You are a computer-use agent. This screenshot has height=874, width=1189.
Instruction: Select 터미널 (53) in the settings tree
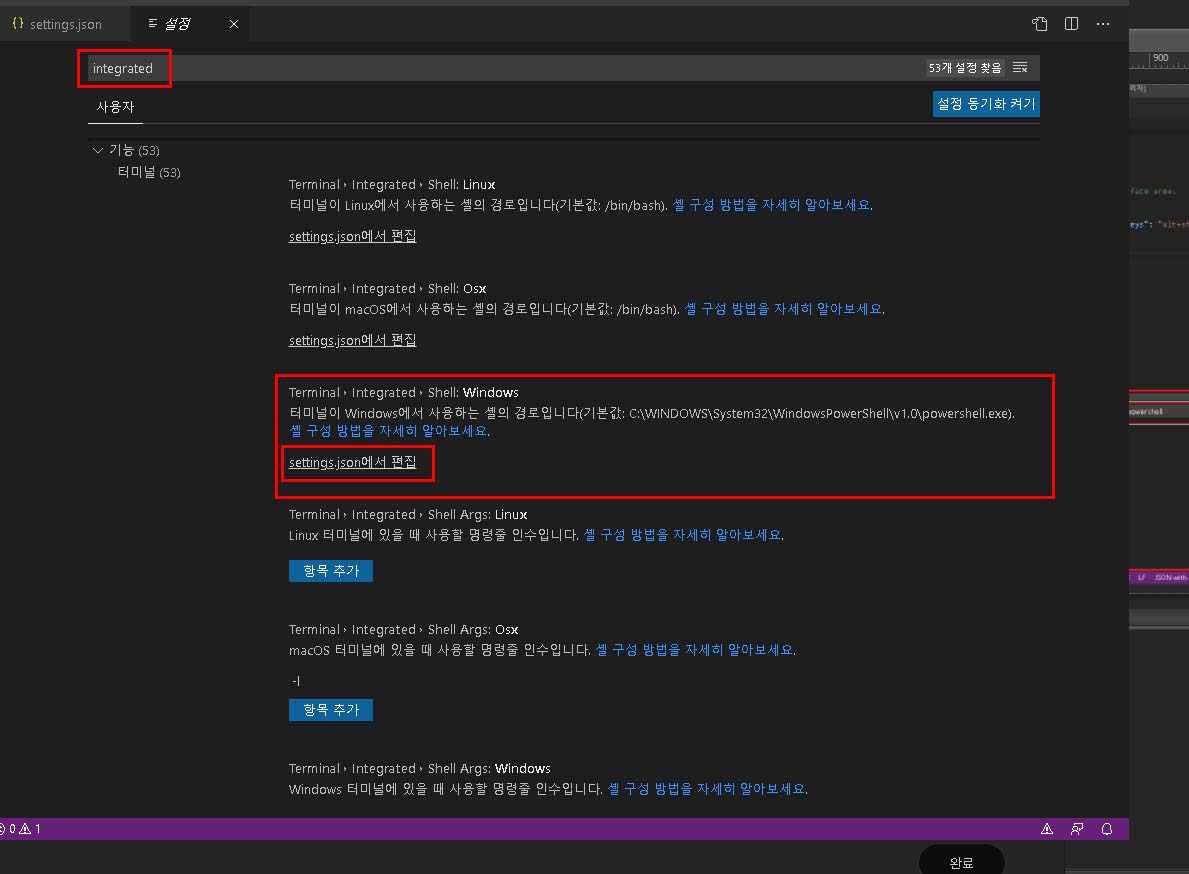(x=149, y=172)
